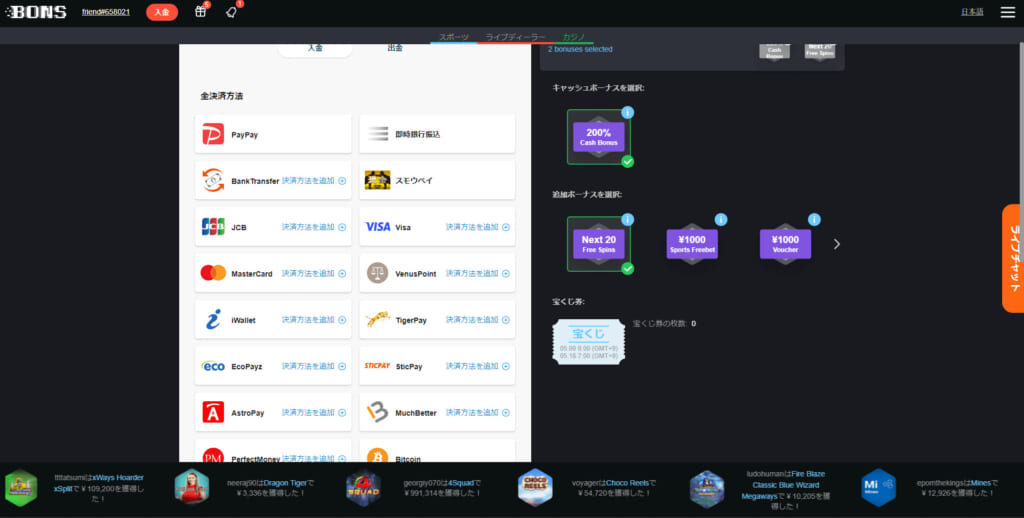Image resolution: width=1024 pixels, height=518 pixels.
Task: Click the Mines winner link
Action: click(x=980, y=483)
